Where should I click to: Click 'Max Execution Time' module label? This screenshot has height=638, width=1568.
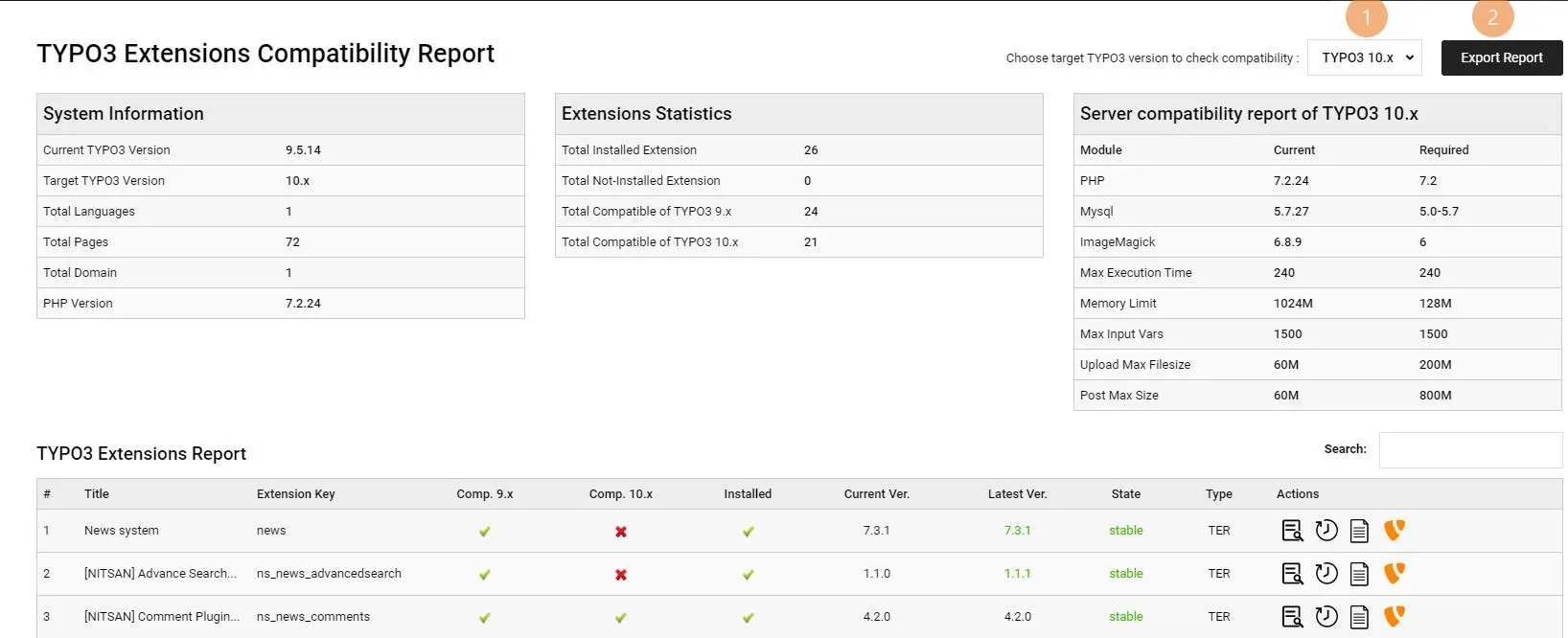(x=1136, y=273)
